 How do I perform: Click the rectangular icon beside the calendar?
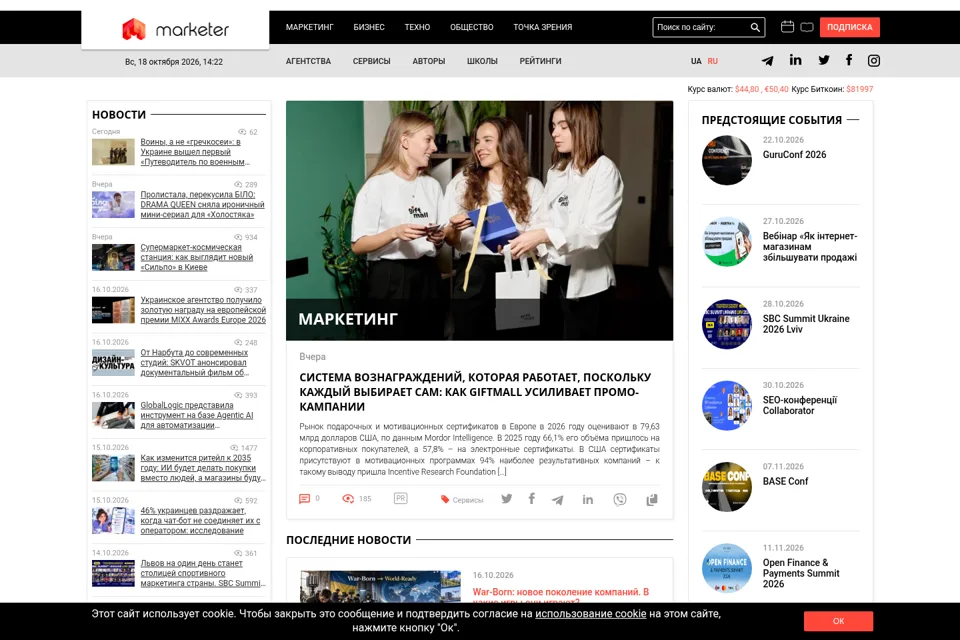(807, 27)
